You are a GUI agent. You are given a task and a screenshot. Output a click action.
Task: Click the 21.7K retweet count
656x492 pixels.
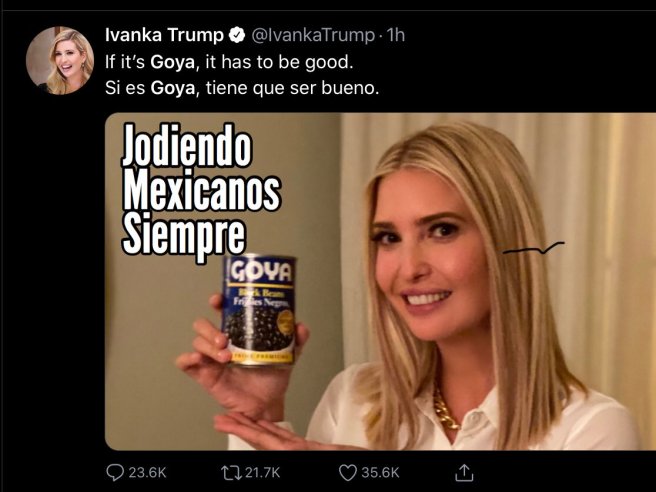(x=262, y=473)
